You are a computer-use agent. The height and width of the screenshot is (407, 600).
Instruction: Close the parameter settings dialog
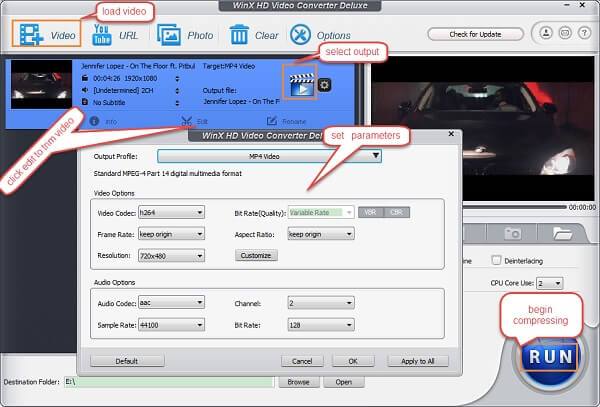pyautogui.click(x=451, y=134)
